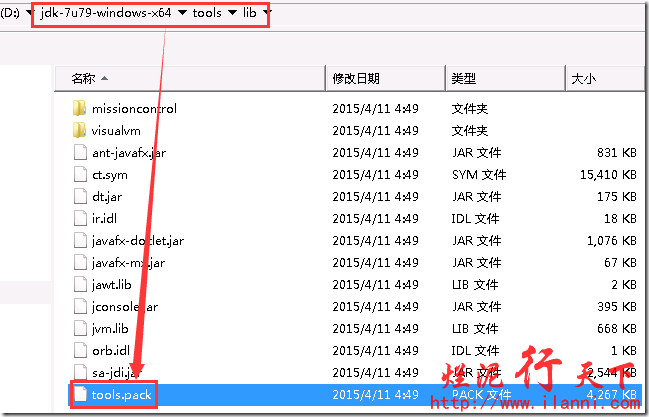Navigate to jdk-7u79-windows-x64 breadcrumb segment
Screen dimensions: 649x417
(x=107, y=14)
